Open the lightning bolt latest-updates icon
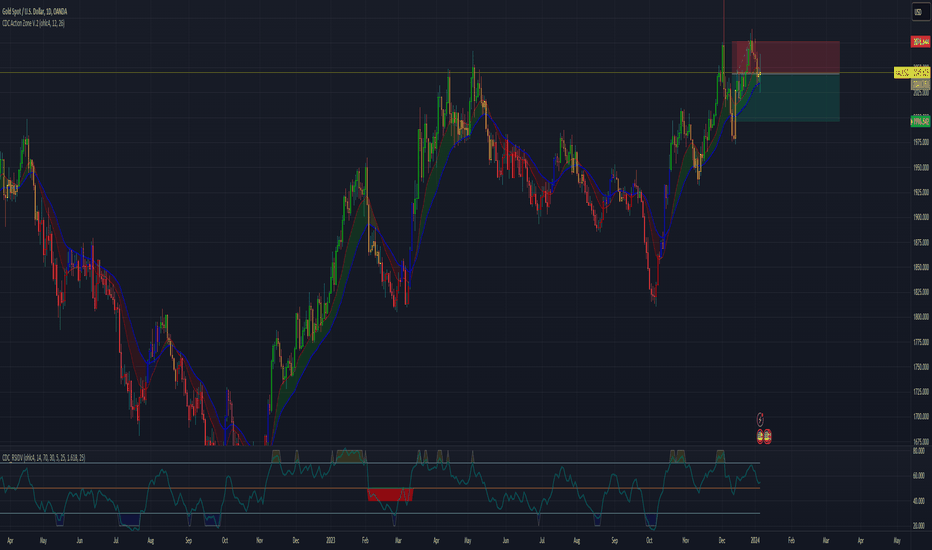The width and height of the screenshot is (932, 550). 760,419
